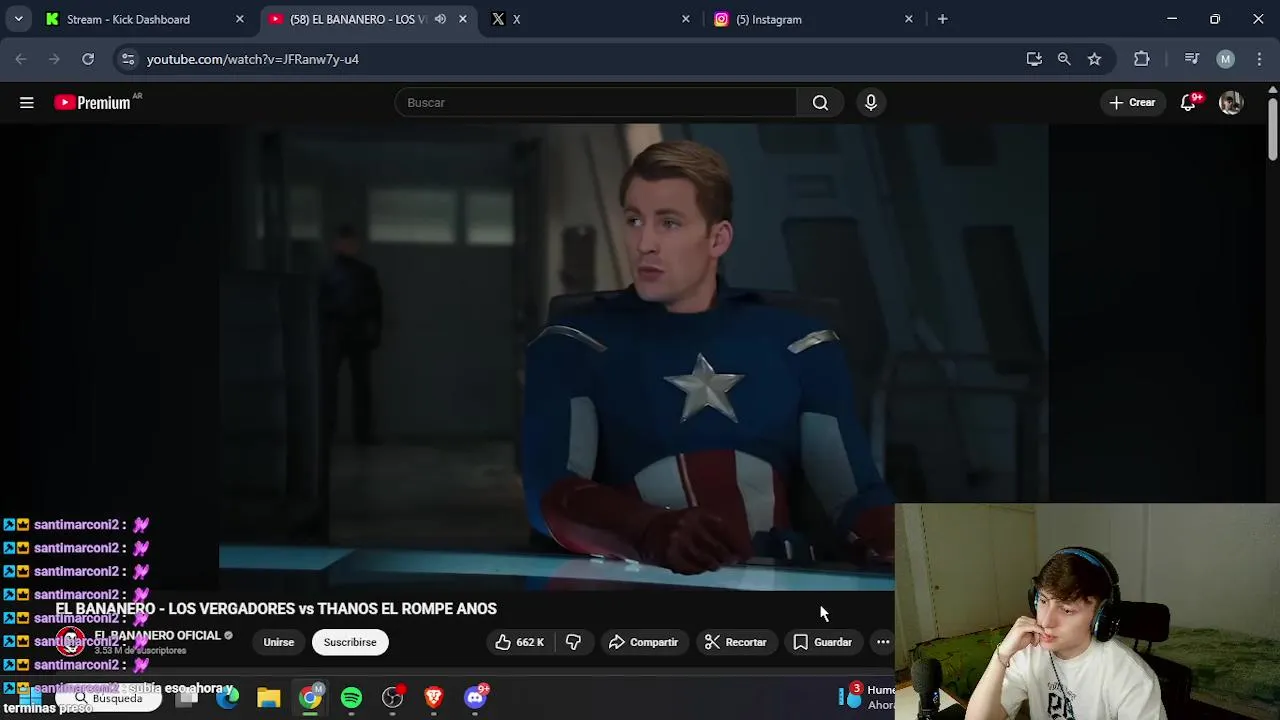Image resolution: width=1280 pixels, height=720 pixels.
Task: Open the Crear create menu
Action: tap(1132, 102)
